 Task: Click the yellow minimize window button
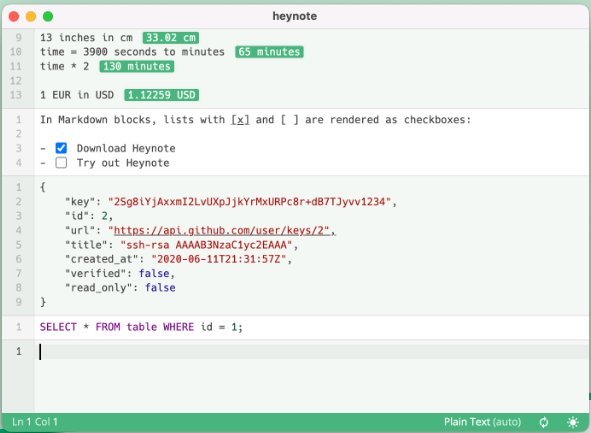[x=31, y=16]
